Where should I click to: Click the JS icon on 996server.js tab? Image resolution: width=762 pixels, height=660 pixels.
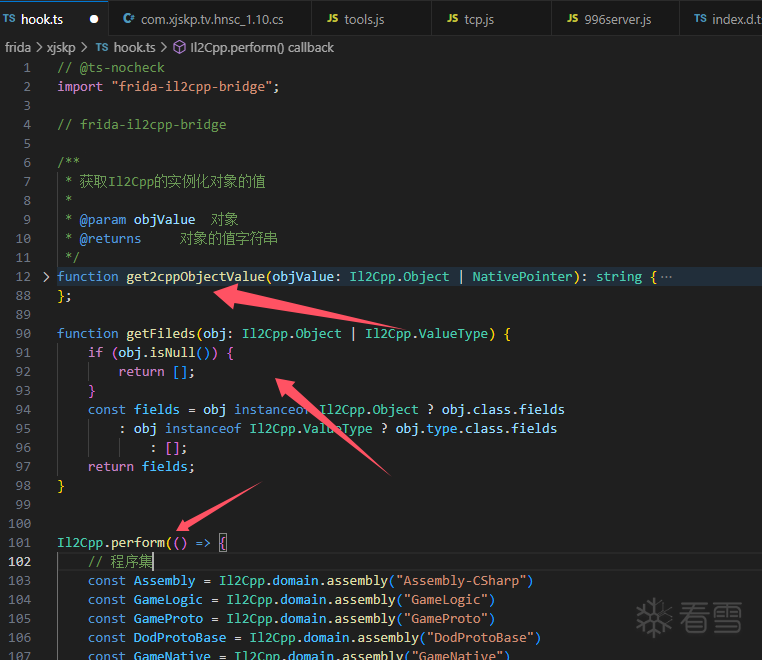coord(572,18)
